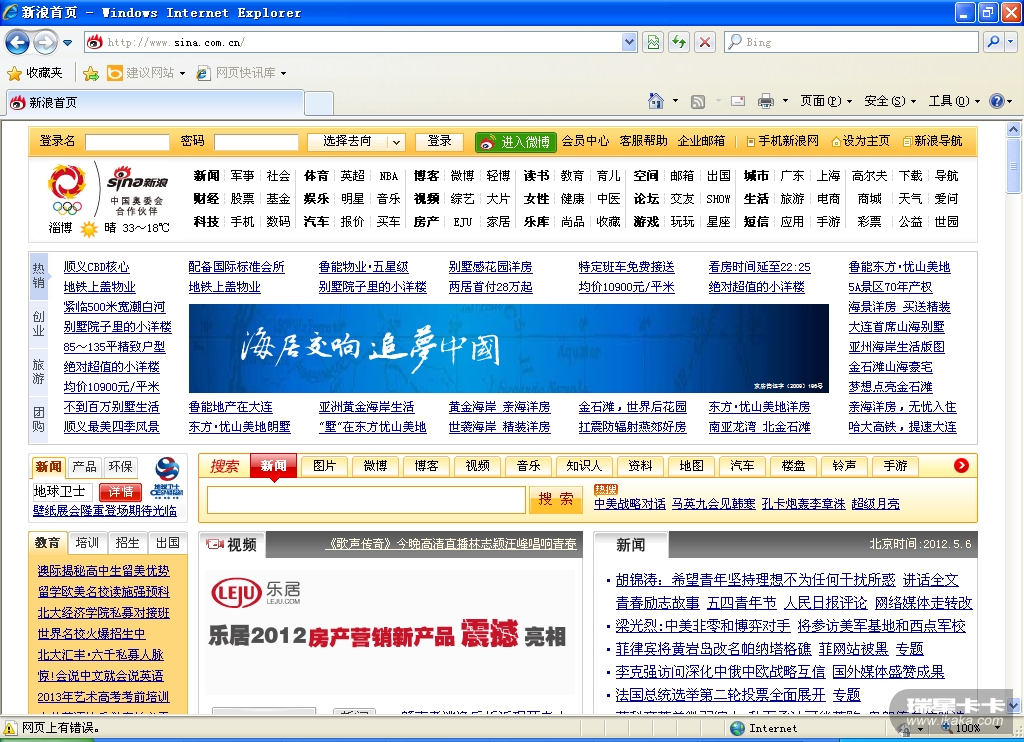Viewport: 1024px width, 742px height.
Task: Select the 旅游 side tab in ad panel
Action: [39, 371]
